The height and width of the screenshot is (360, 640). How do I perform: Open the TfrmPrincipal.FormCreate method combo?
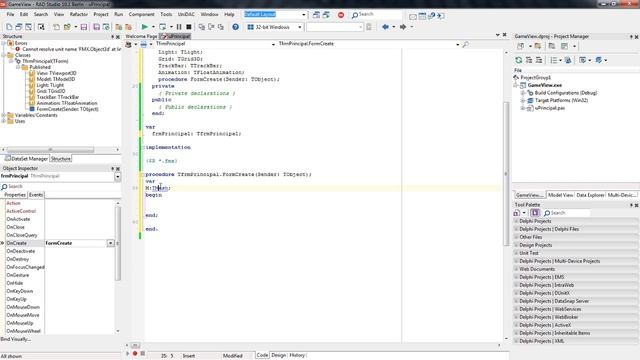point(457,44)
